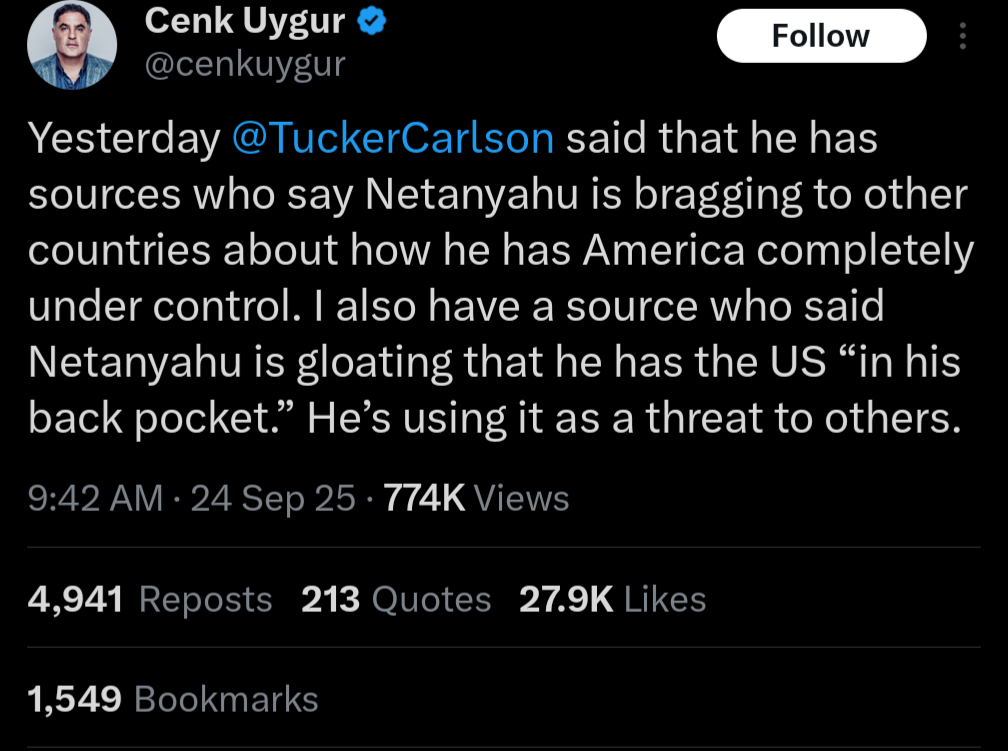Click the Bookmarks label text
The width and height of the screenshot is (1008, 751).
(x=226, y=699)
